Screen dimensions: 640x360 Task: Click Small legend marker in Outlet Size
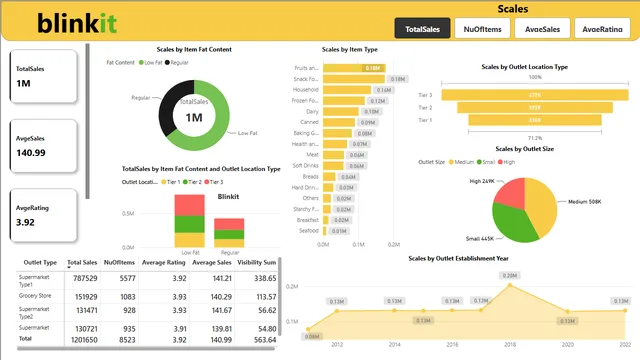[479, 162]
